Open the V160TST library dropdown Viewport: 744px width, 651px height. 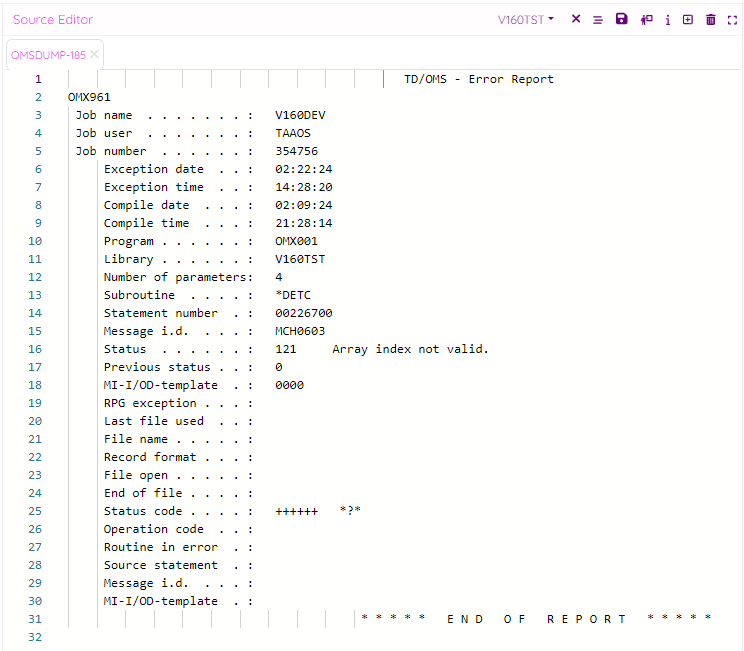[526, 20]
